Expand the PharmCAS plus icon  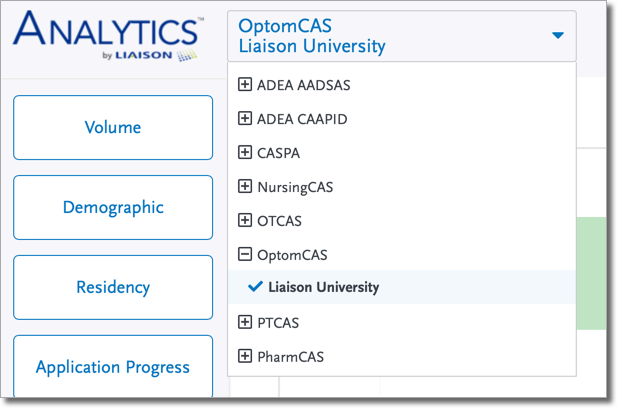pos(245,356)
